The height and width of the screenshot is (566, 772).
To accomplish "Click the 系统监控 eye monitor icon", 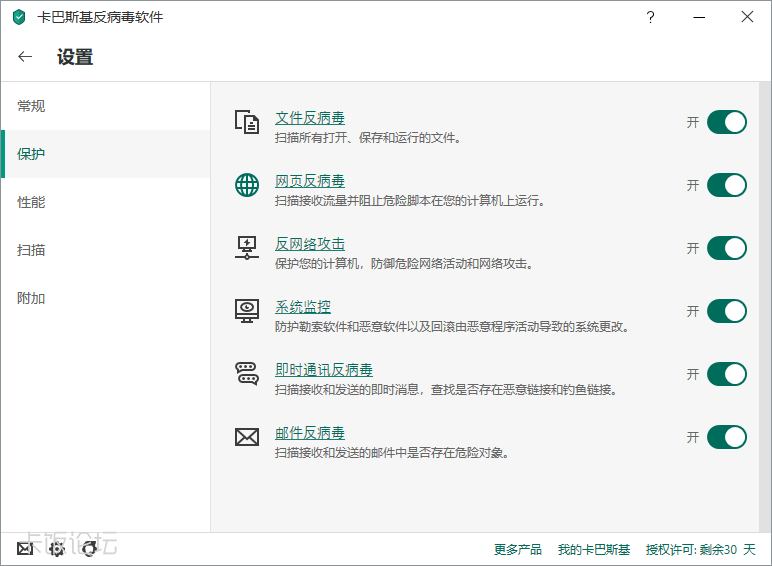I will point(246,311).
